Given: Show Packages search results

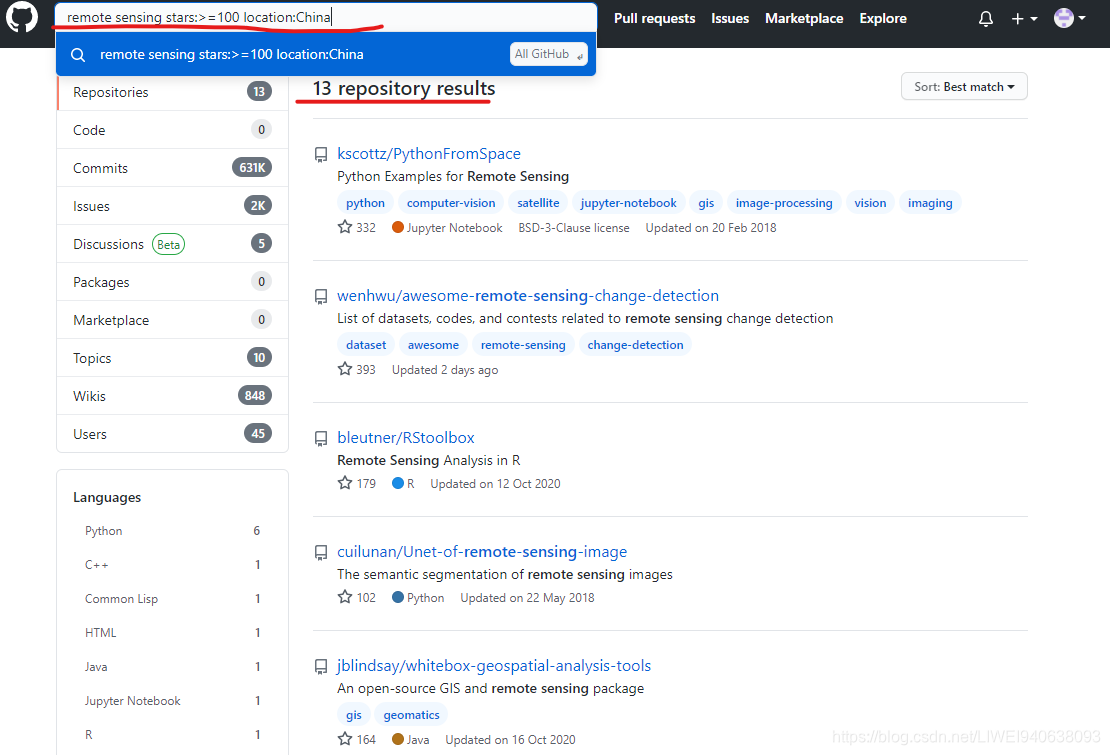Looking at the screenshot, I should coord(172,282).
